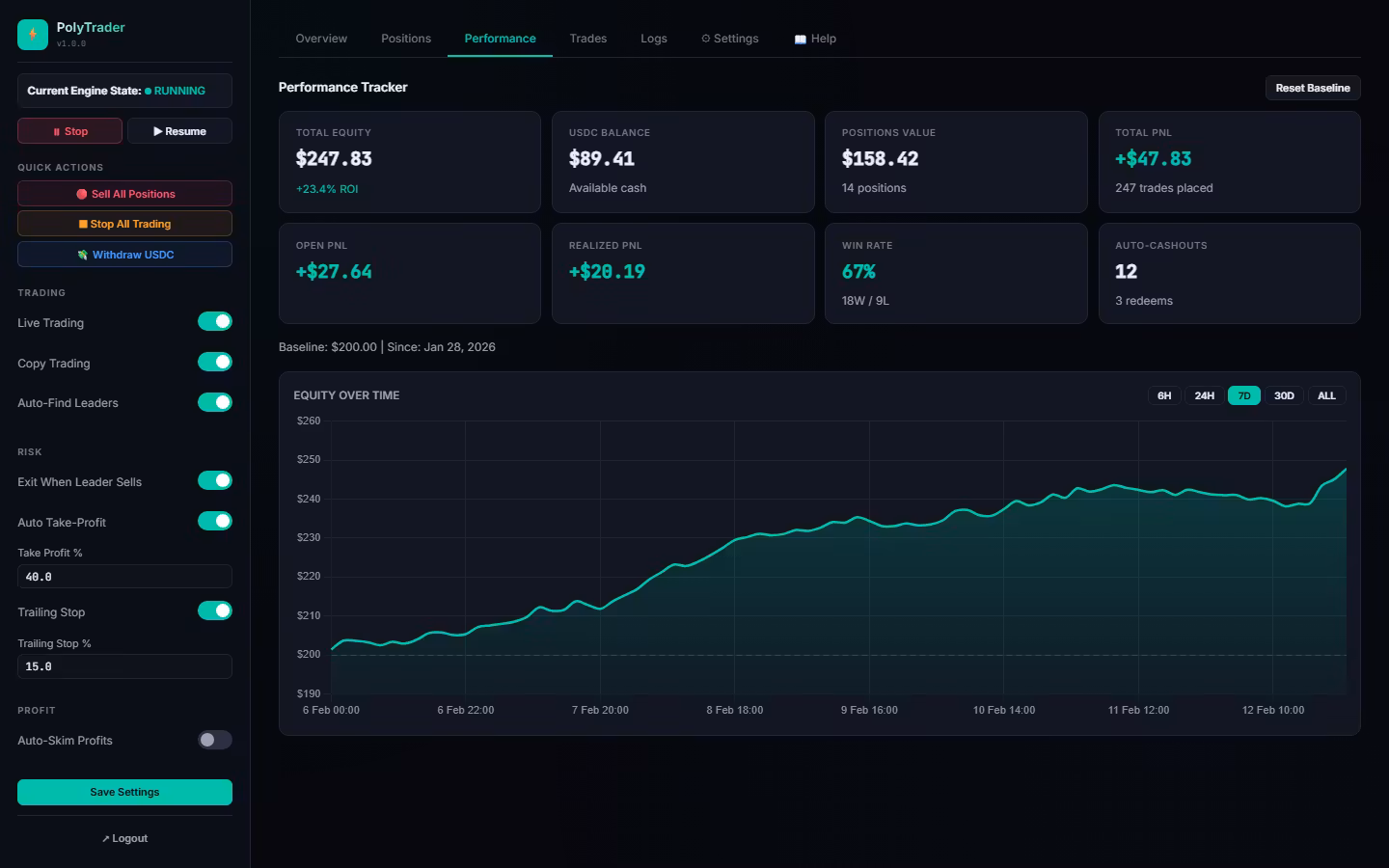Screen dimensions: 1389x868
Task: Click the Save Settings button
Action: [x=124, y=792]
